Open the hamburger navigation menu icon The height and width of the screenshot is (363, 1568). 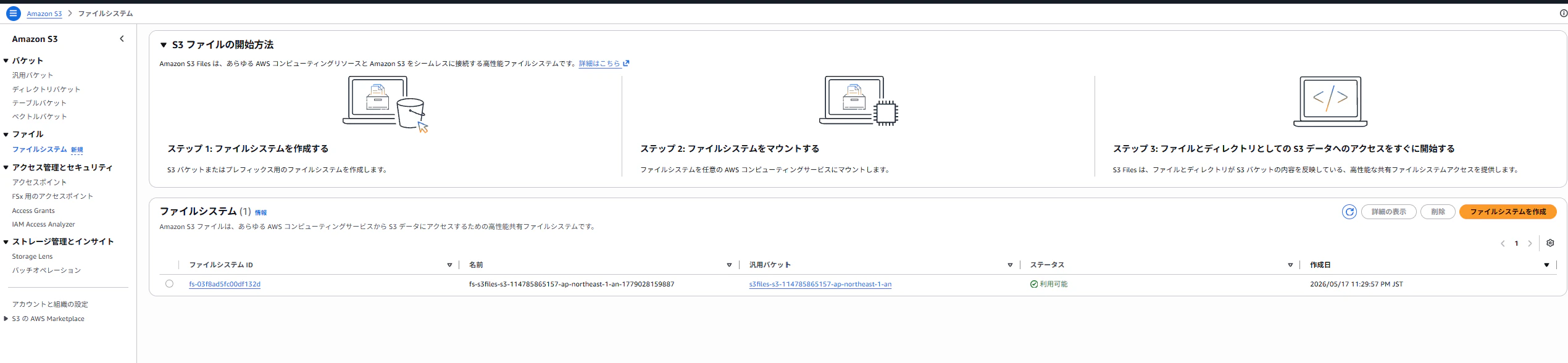(13, 13)
